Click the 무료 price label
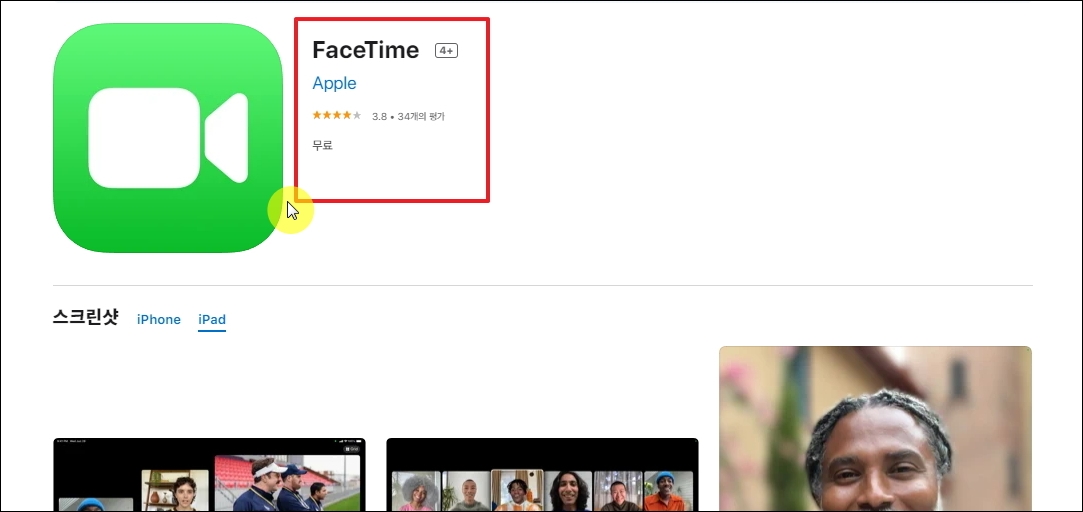 point(323,146)
